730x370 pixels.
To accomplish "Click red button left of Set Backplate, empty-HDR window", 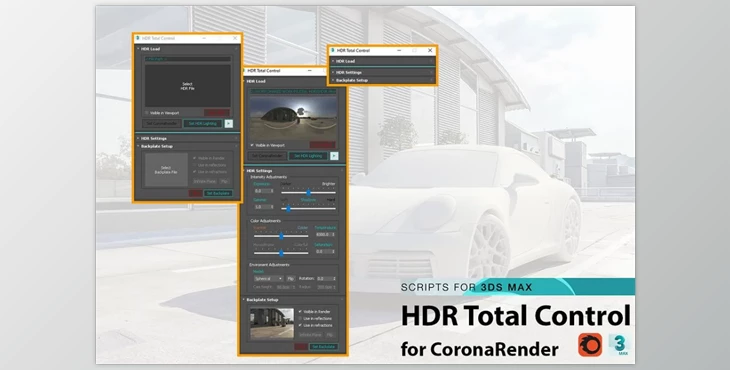I will [x=196, y=193].
